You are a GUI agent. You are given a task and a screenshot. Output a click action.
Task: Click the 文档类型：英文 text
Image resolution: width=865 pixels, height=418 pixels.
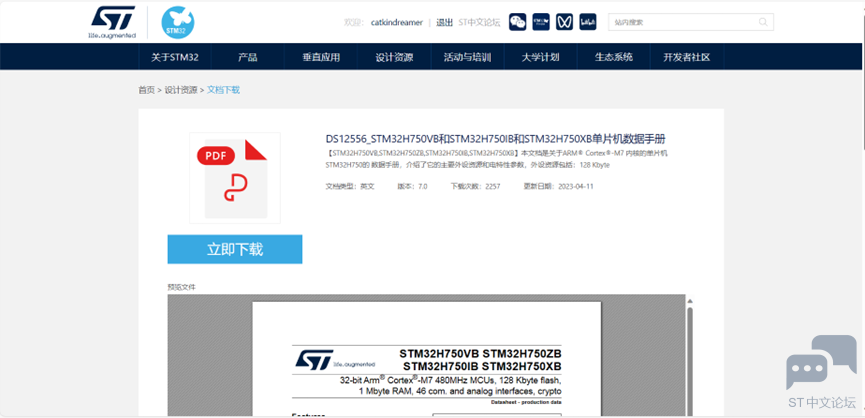click(350, 186)
